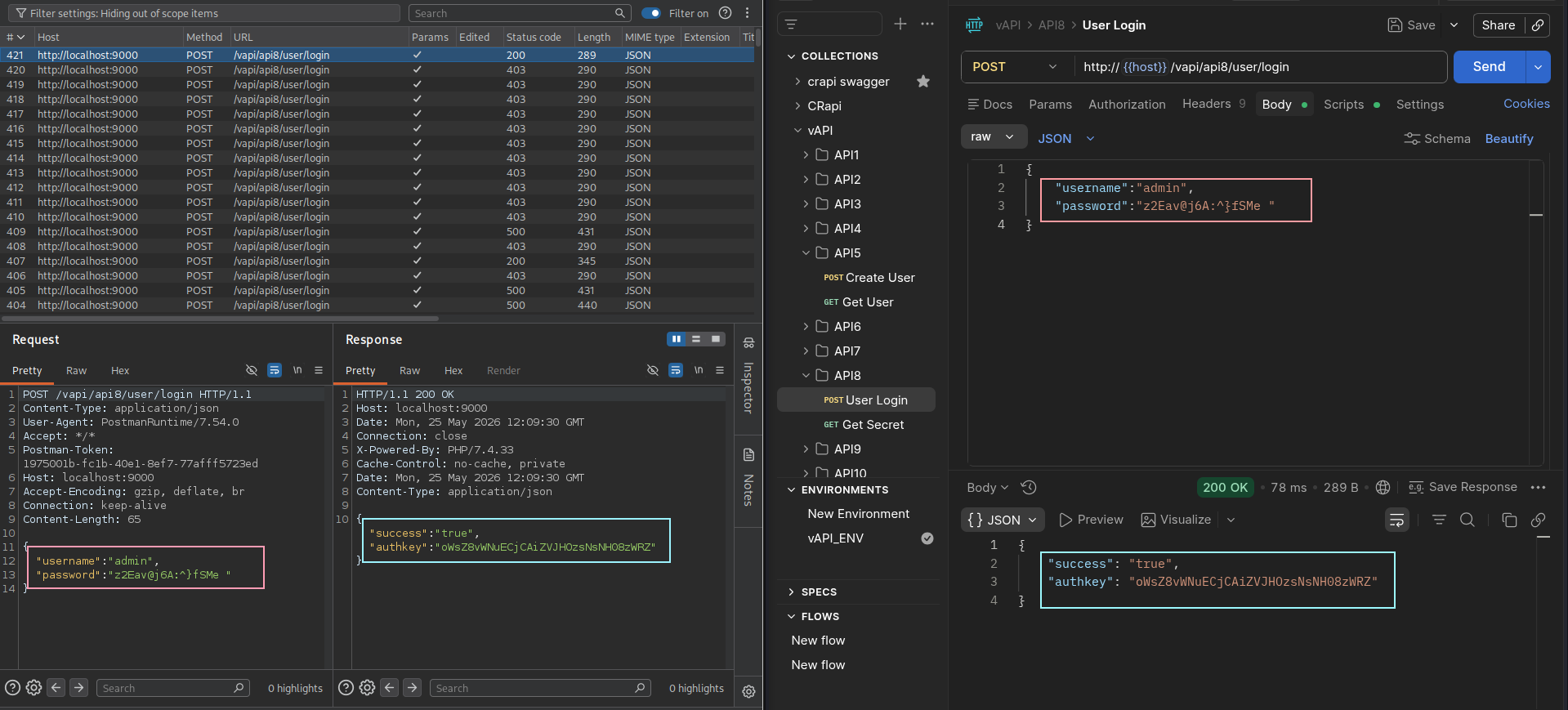Screen dimensions: 1568x710
Task: Go to next match in Response search
Action: 412,688
